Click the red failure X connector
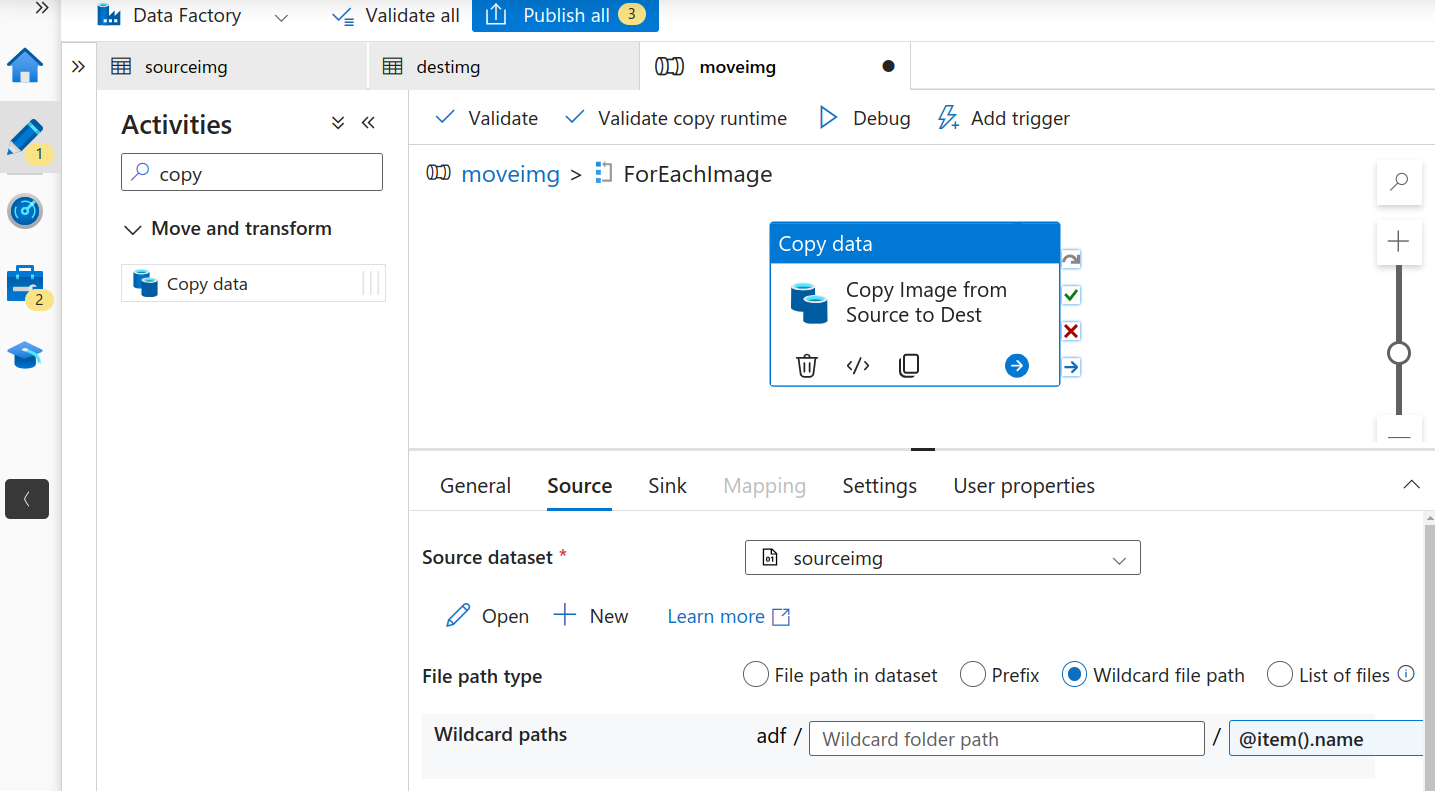This screenshot has width=1435, height=791. [1071, 331]
